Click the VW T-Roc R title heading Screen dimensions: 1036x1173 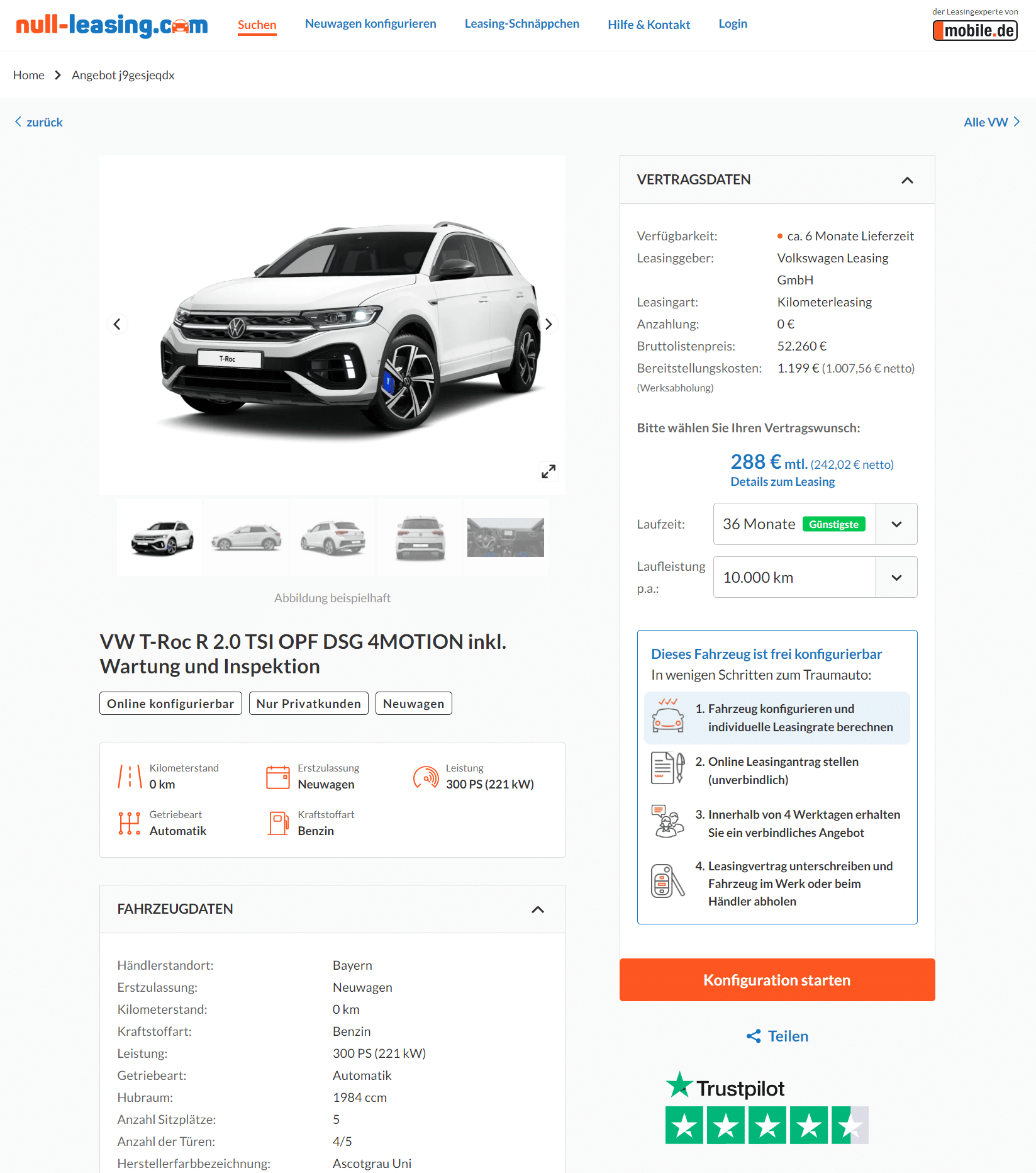tap(303, 654)
